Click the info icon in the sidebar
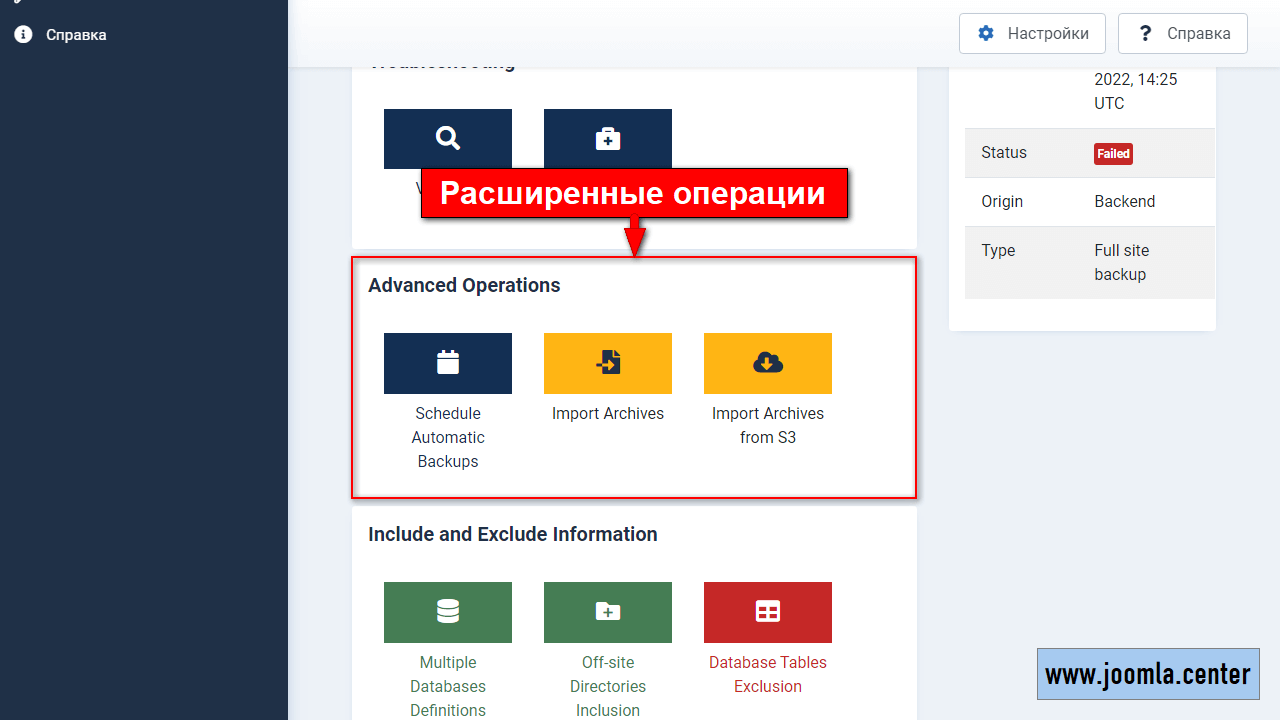1280x720 pixels. (x=23, y=35)
